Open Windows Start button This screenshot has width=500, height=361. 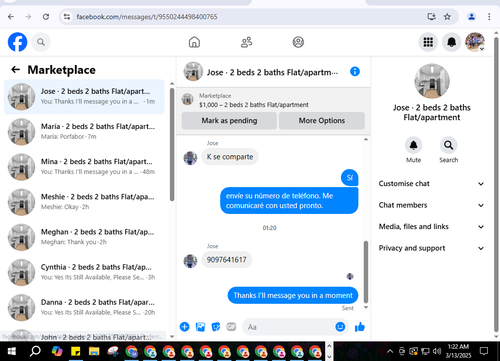12,351
